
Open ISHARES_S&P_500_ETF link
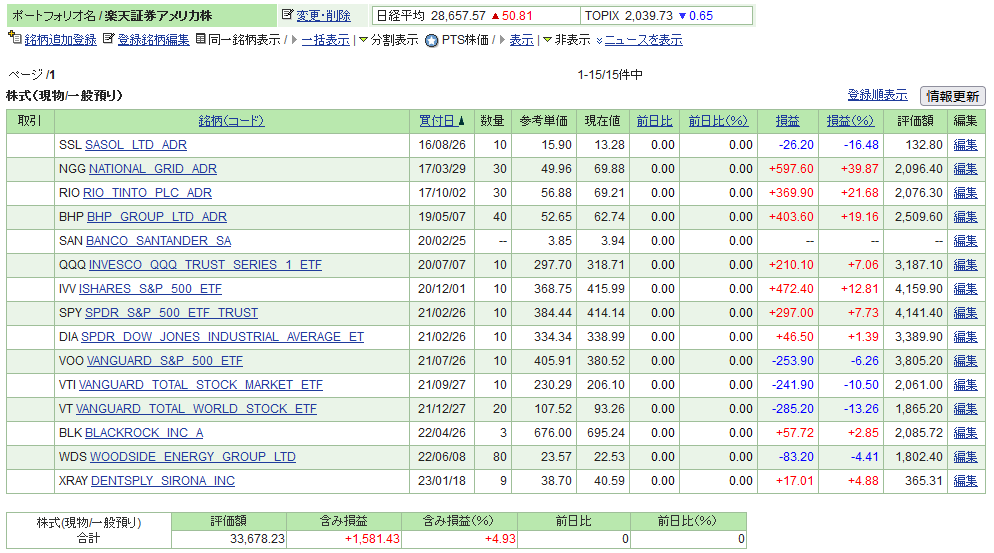click(150, 289)
